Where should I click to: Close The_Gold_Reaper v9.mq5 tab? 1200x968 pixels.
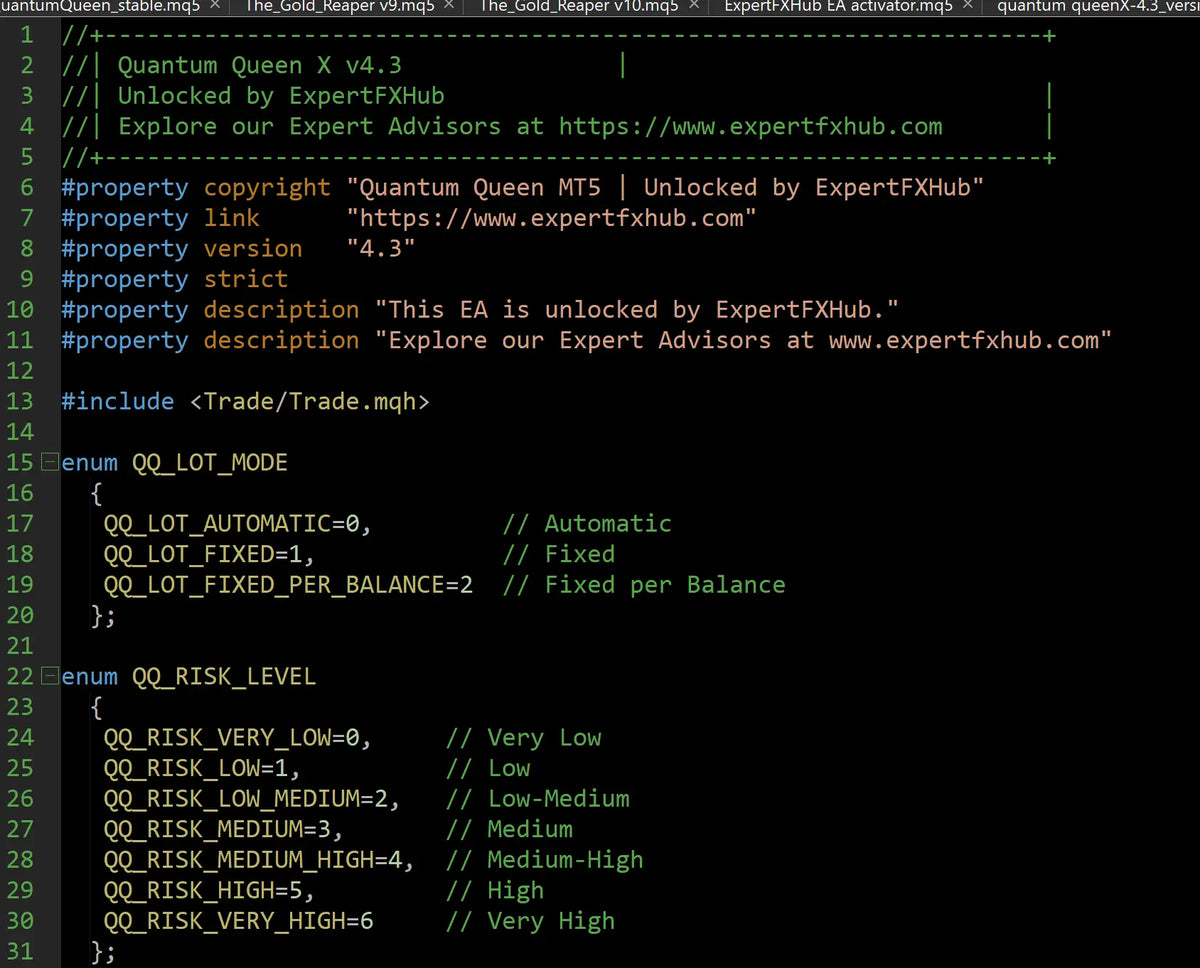[449, 6]
